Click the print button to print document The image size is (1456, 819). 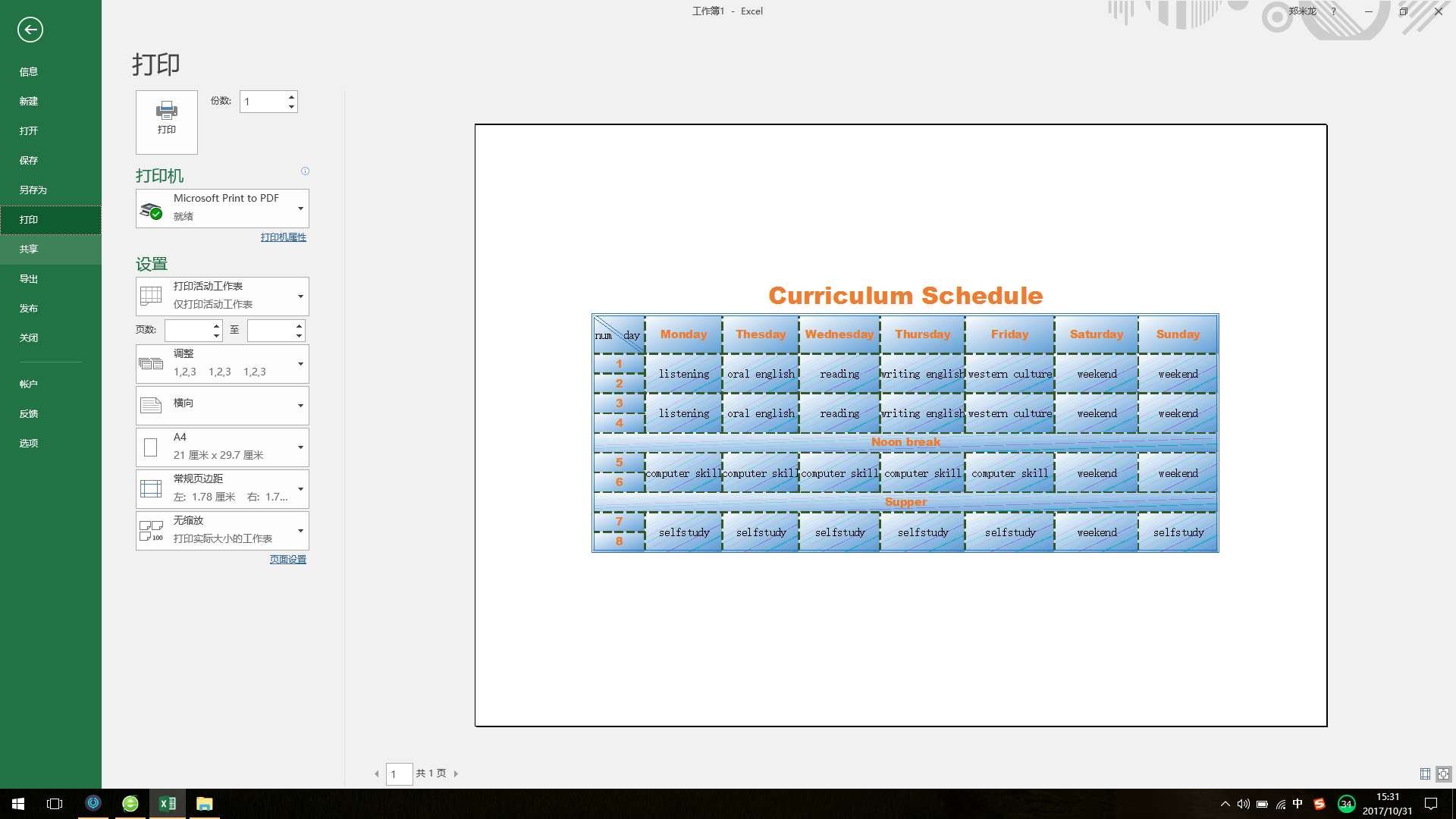167,120
